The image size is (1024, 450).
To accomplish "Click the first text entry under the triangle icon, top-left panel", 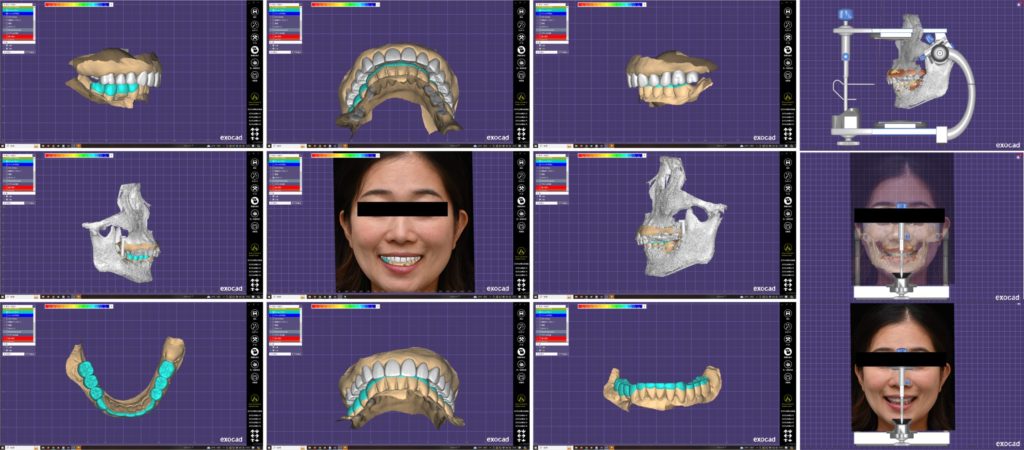I will (x=256, y=108).
